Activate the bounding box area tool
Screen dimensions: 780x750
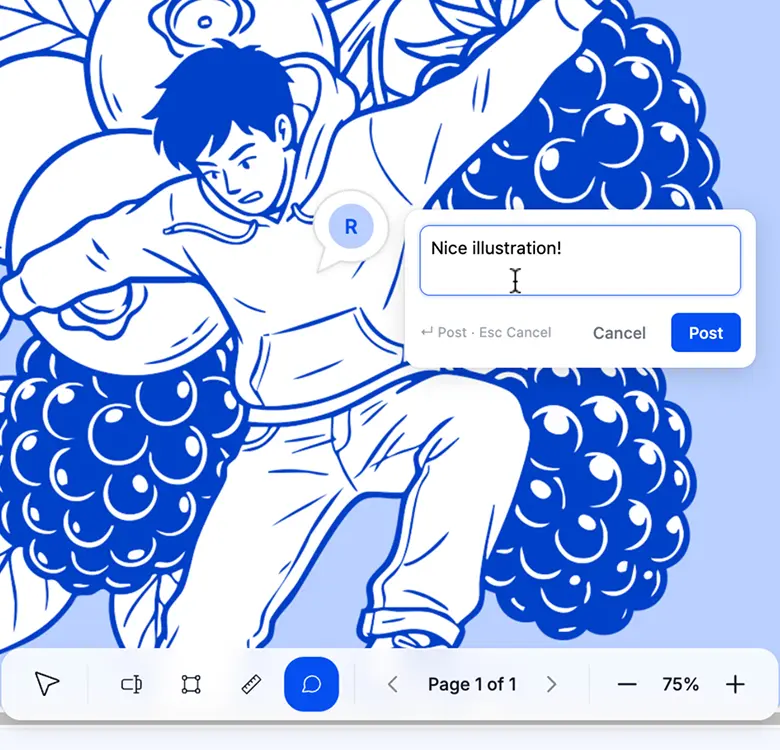191,684
